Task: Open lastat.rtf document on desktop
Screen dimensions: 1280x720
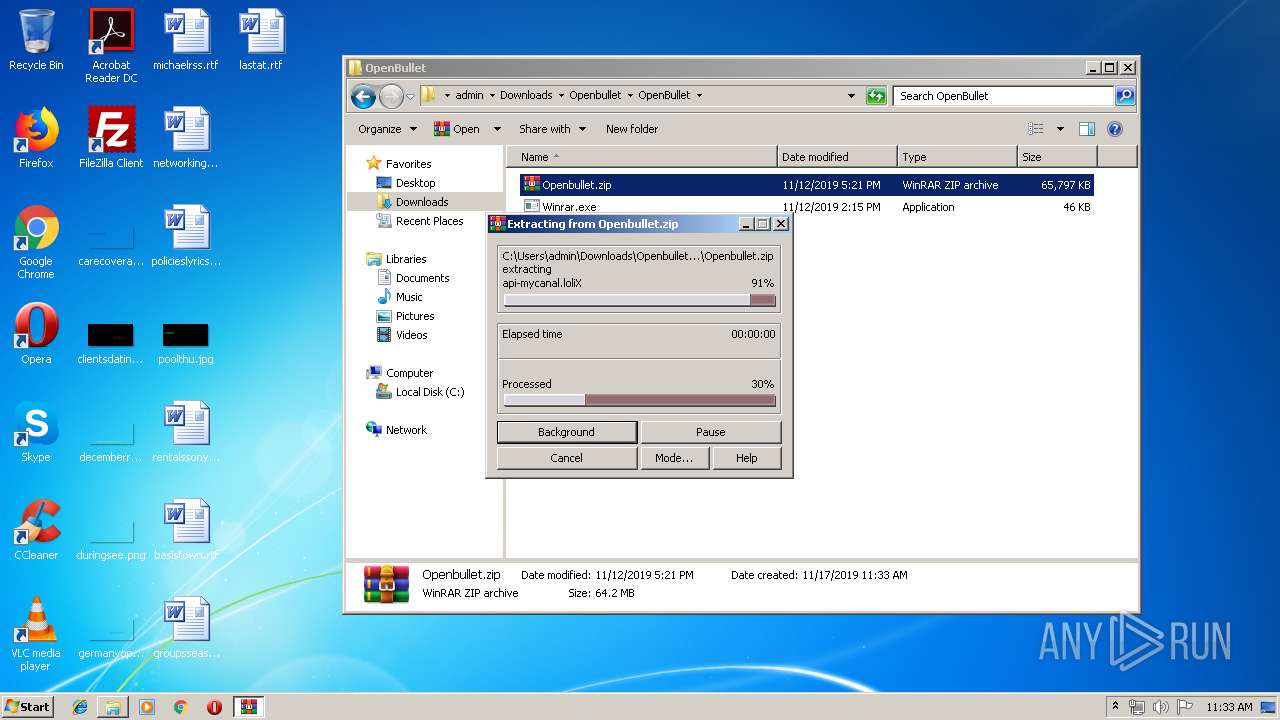Action: point(261,40)
